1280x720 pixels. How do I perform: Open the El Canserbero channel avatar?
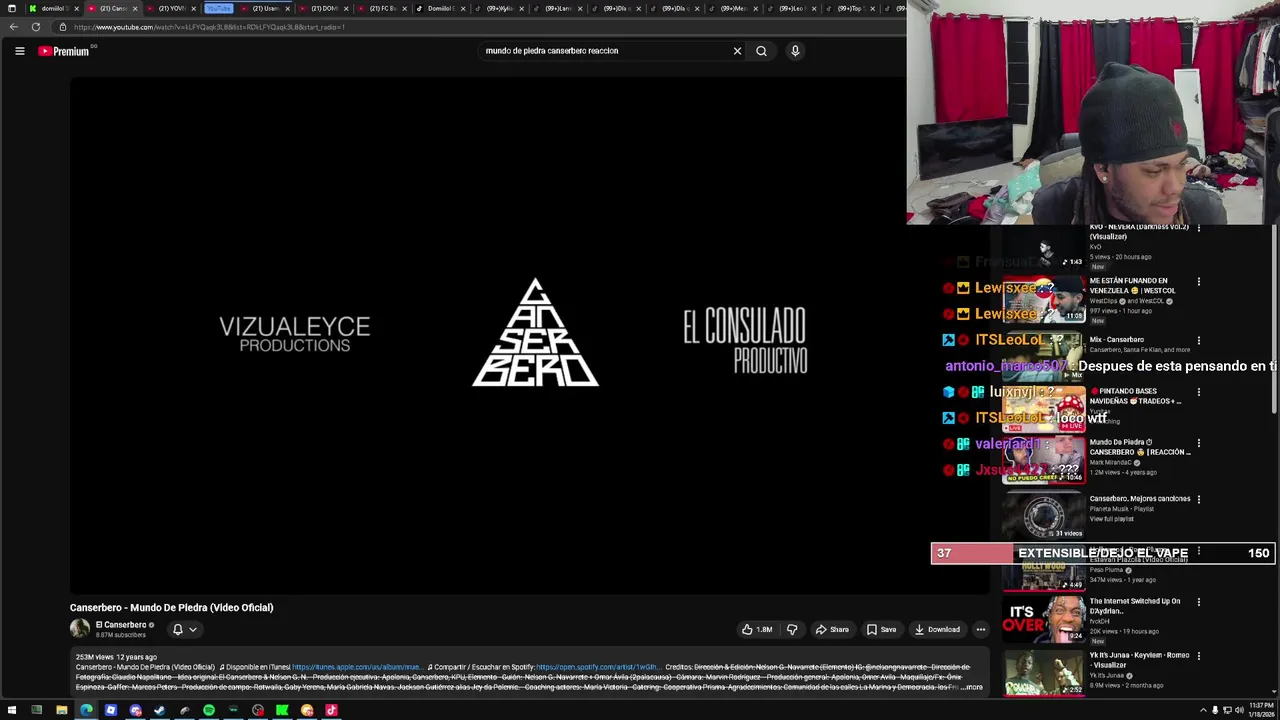coord(80,628)
